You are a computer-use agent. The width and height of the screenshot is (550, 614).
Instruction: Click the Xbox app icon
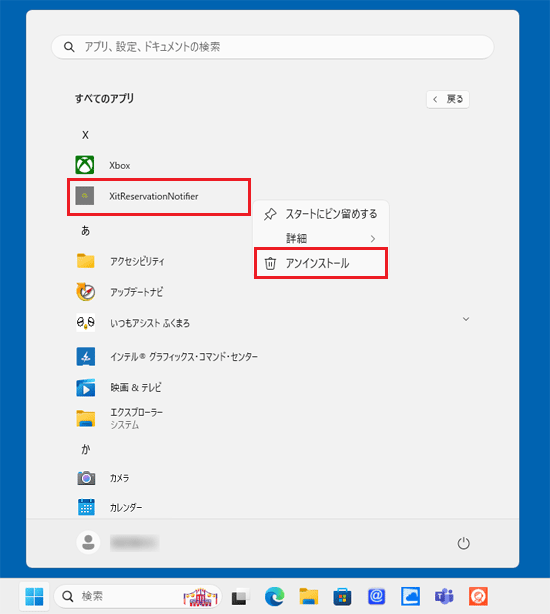pyautogui.click(x=85, y=165)
